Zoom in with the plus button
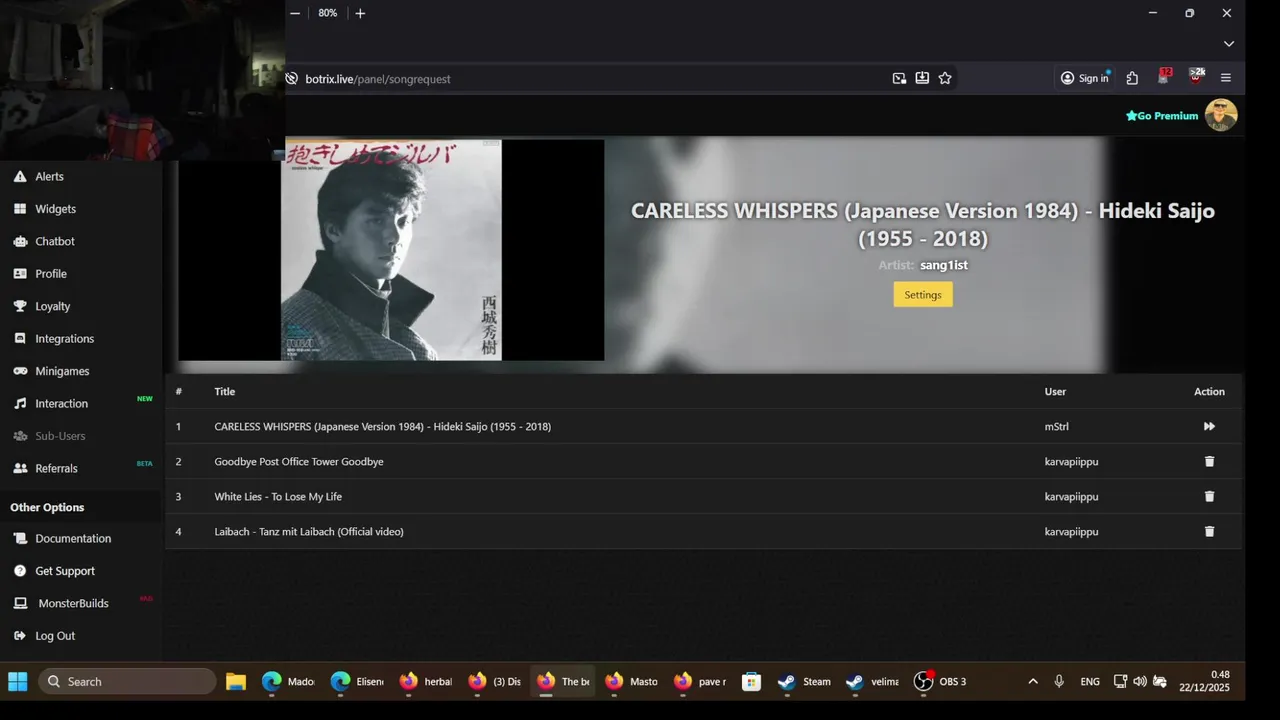This screenshot has width=1280, height=720. 360,13
